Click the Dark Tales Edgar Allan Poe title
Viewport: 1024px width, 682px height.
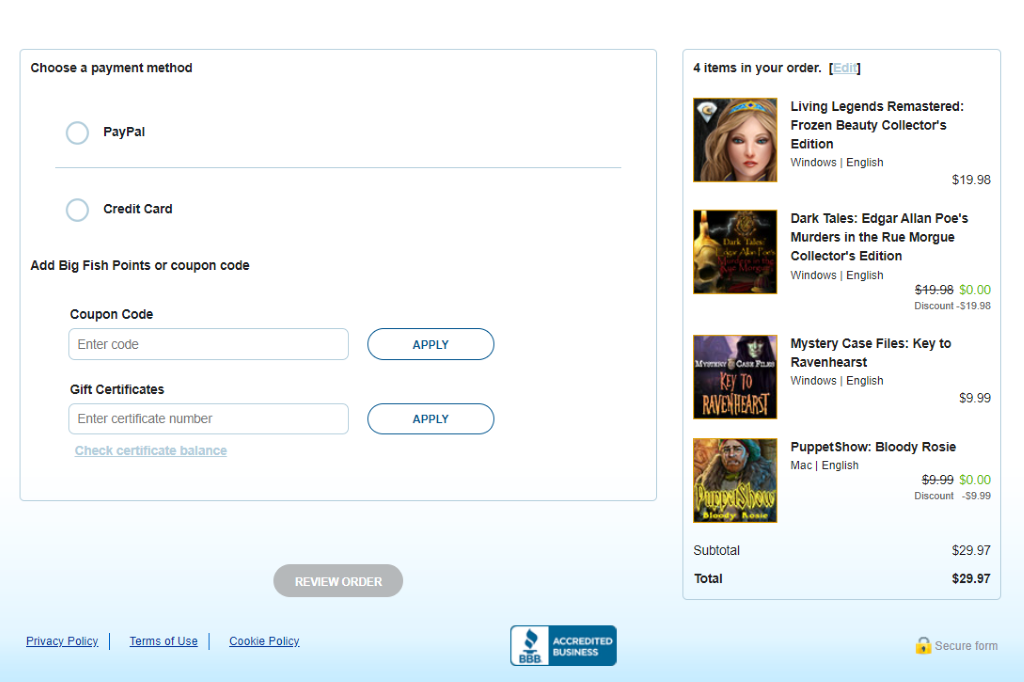point(879,236)
